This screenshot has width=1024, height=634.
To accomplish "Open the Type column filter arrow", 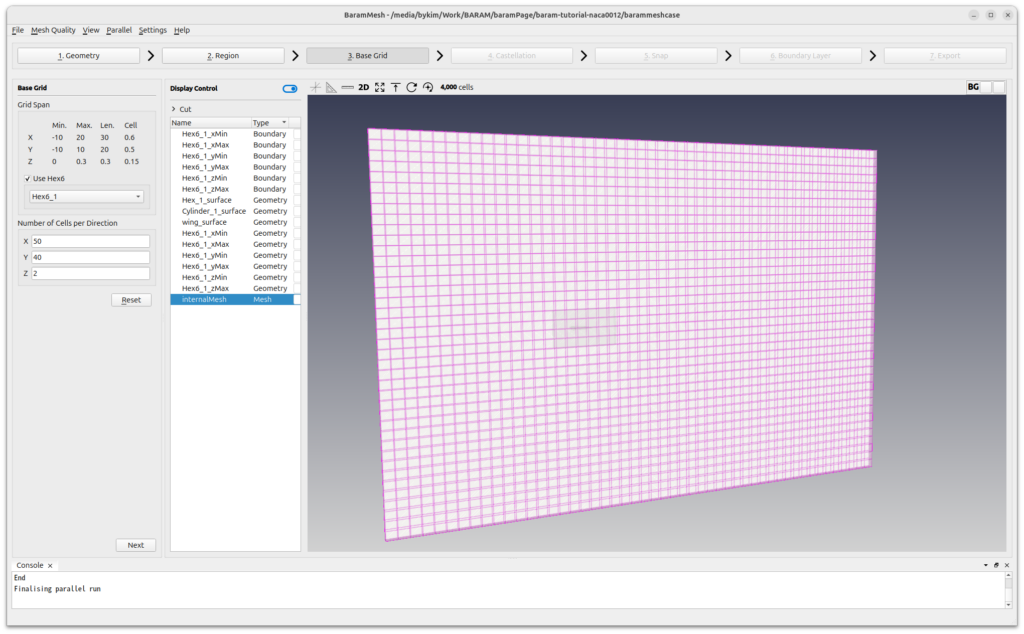I will (x=284, y=123).
